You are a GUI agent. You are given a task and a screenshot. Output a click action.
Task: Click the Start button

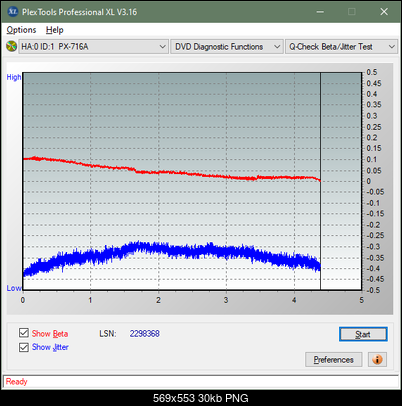(363, 334)
